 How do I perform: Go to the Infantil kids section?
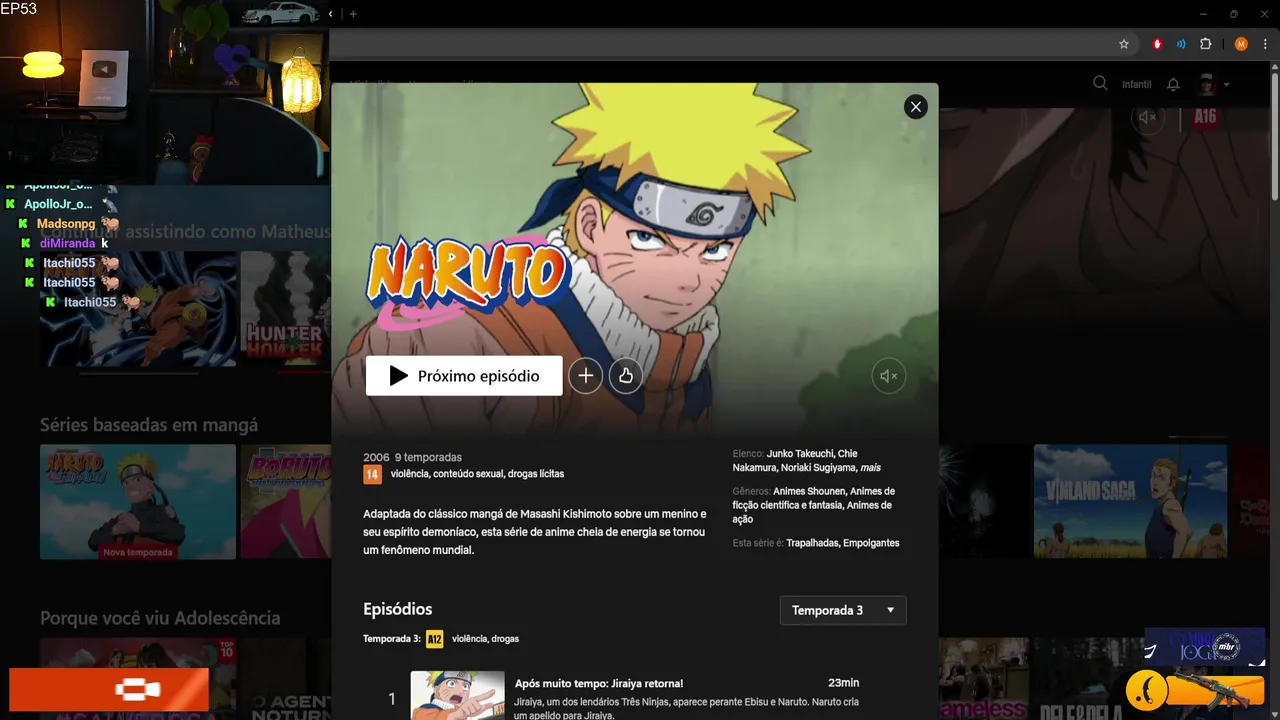tap(1137, 85)
